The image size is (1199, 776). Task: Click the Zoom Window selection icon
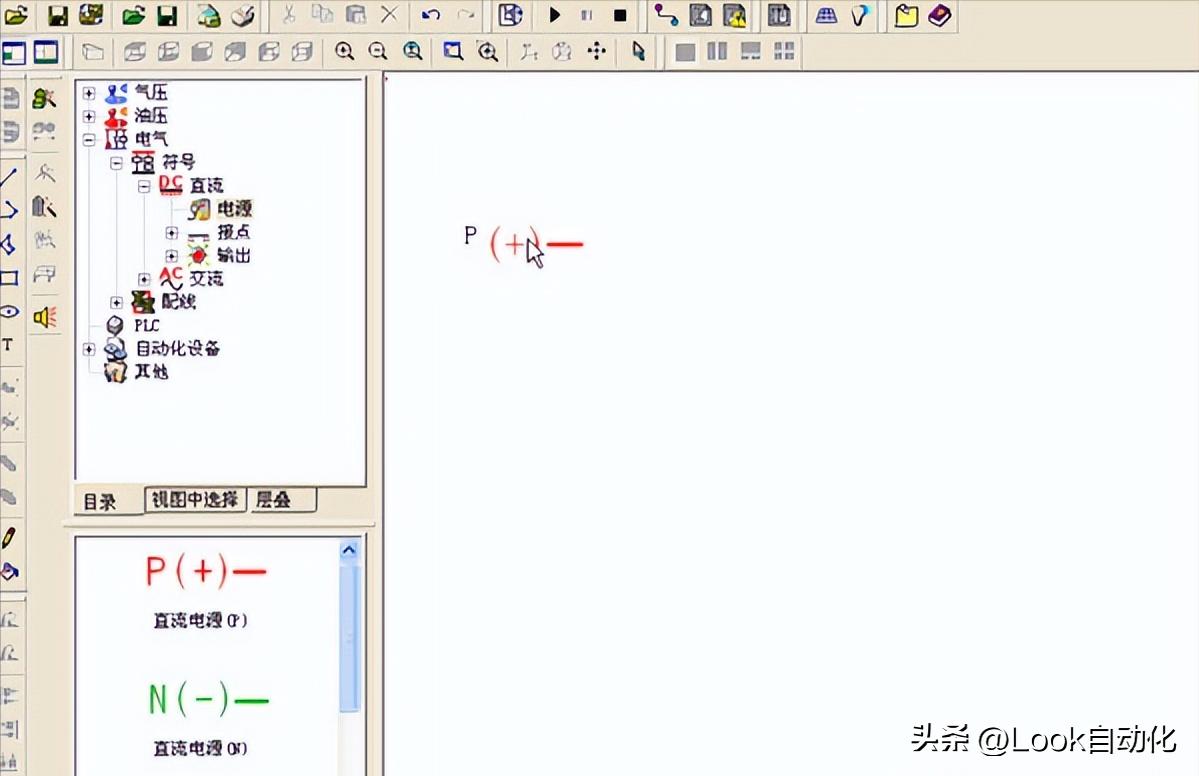453,51
